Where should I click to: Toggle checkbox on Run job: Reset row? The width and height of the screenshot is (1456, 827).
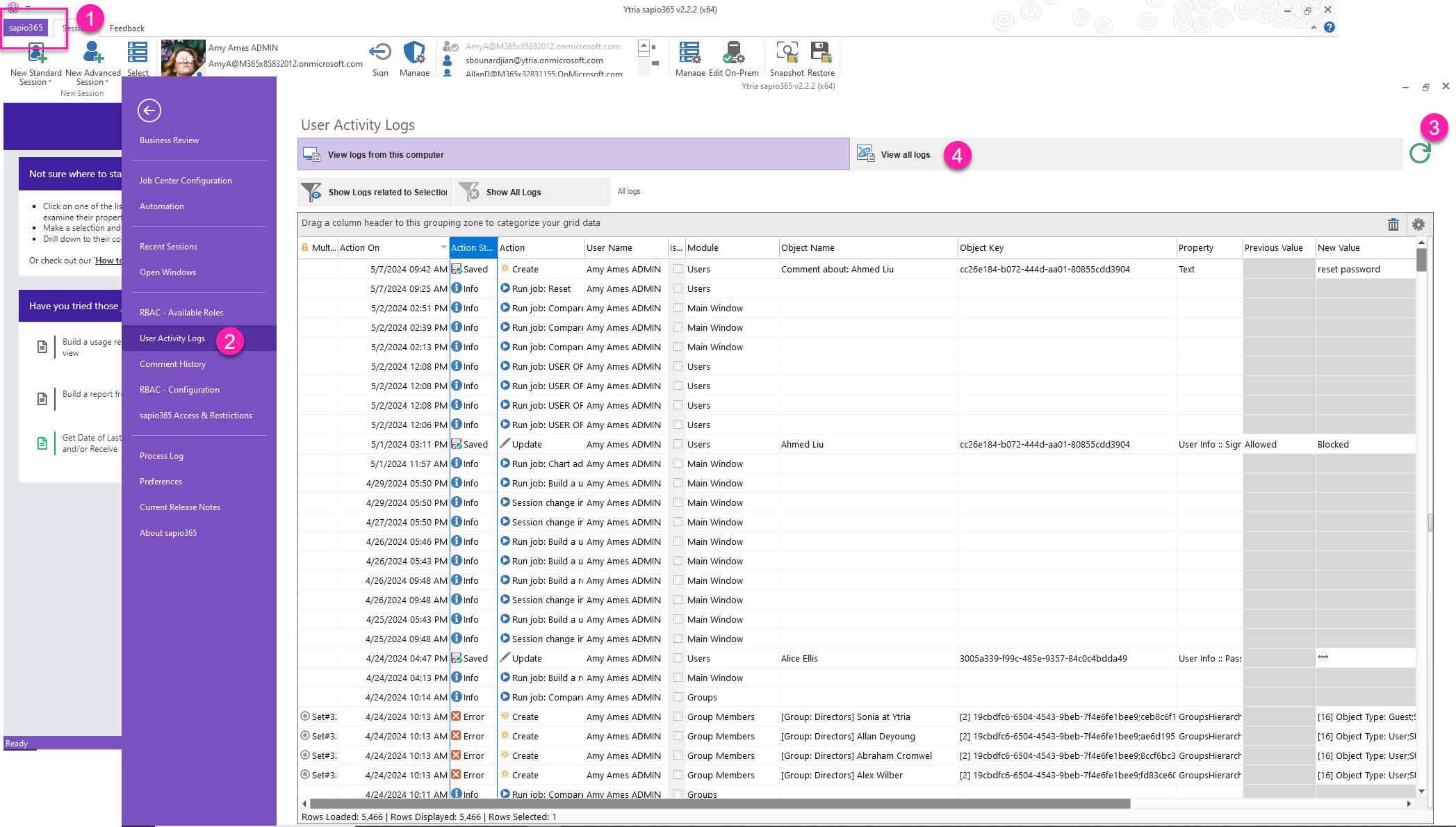pyautogui.click(x=678, y=288)
